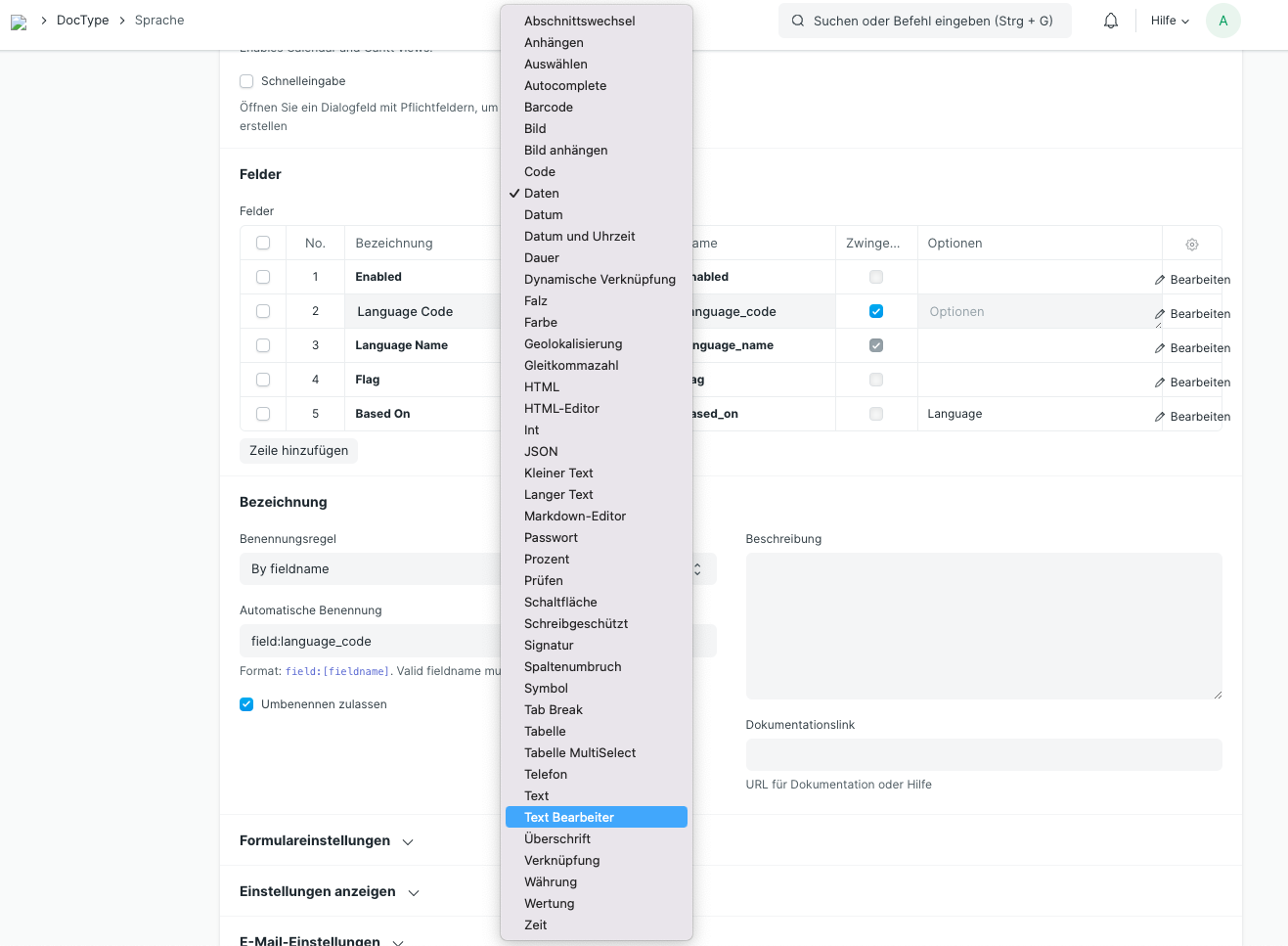1288x946 pixels.
Task: Click the Dokumentationslink input field
Action: (x=984, y=755)
